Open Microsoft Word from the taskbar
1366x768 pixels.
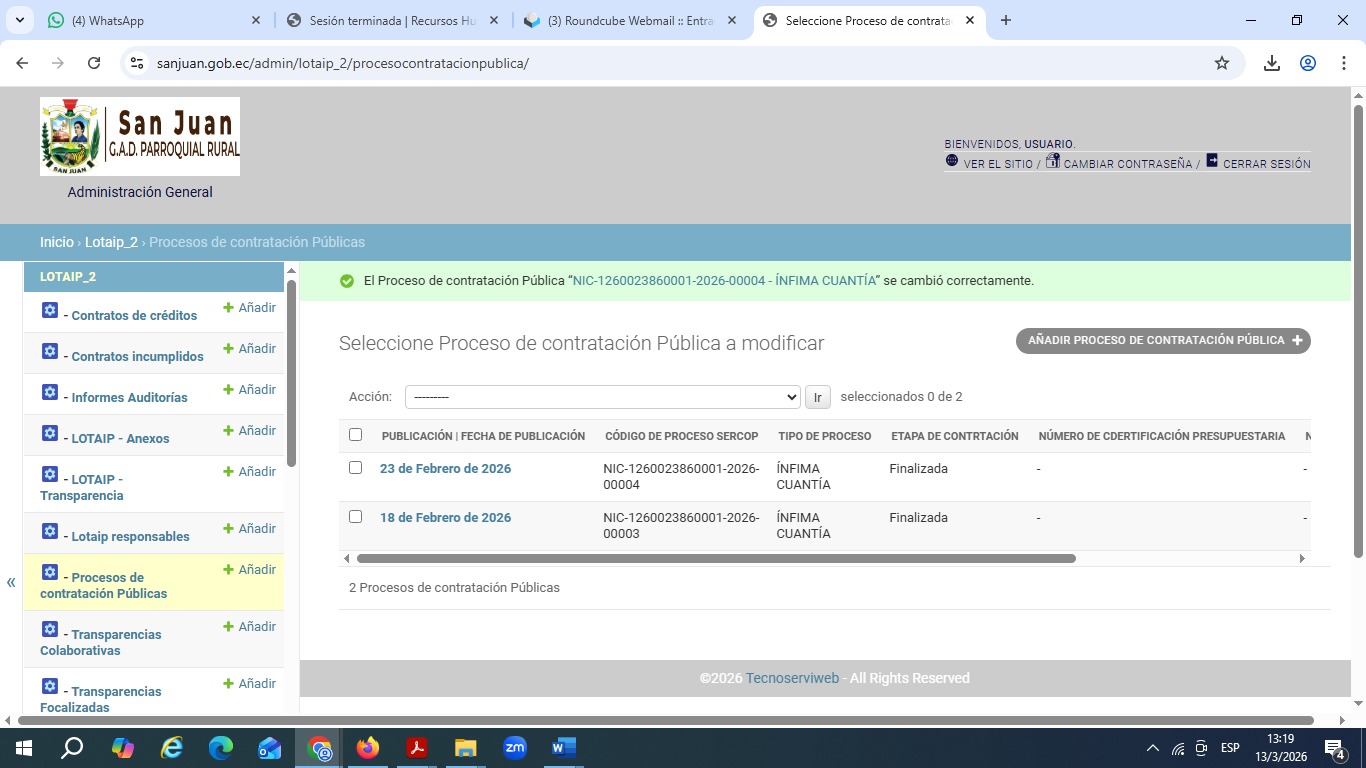(563, 747)
